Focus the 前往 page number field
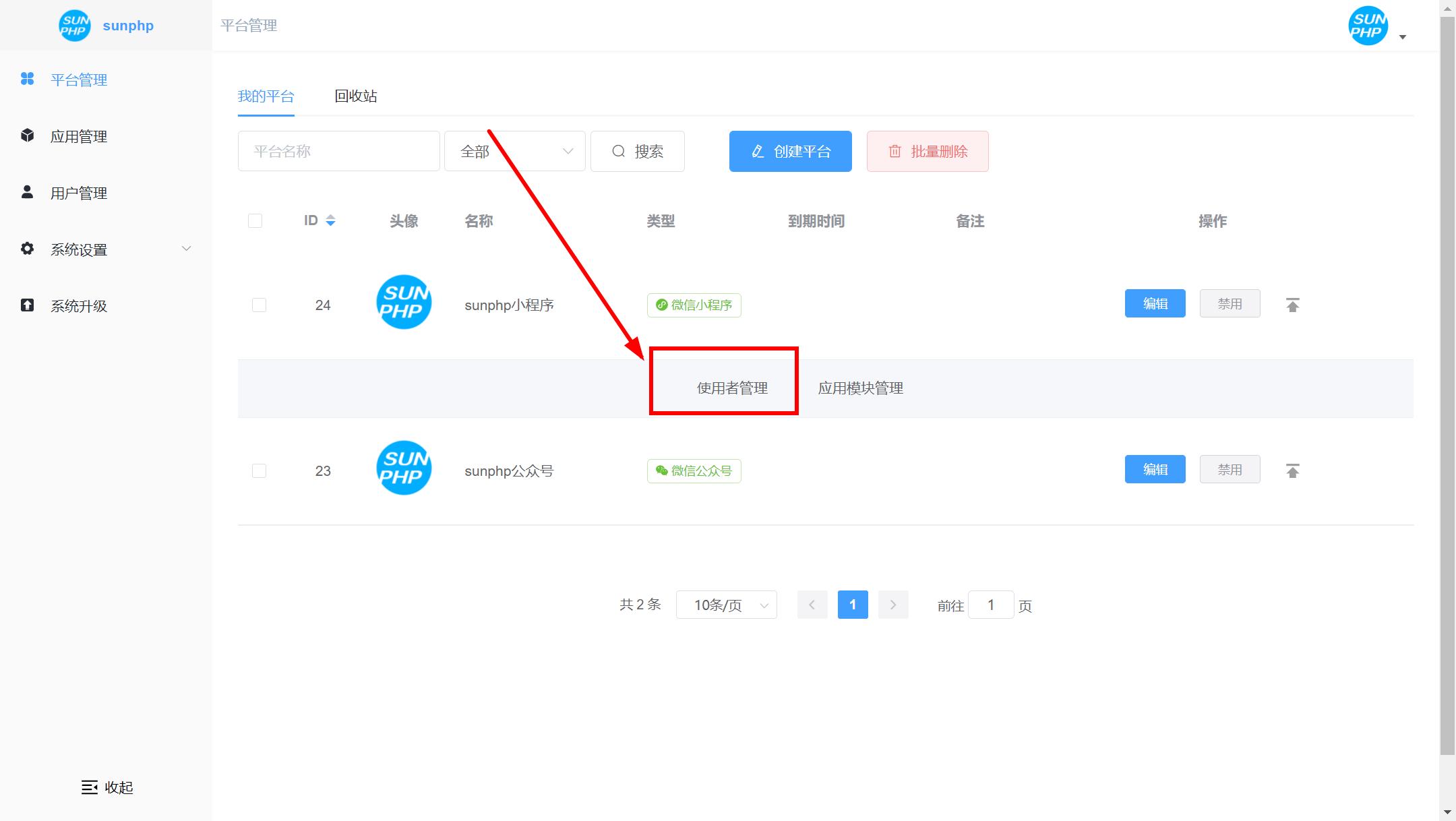 click(x=991, y=605)
